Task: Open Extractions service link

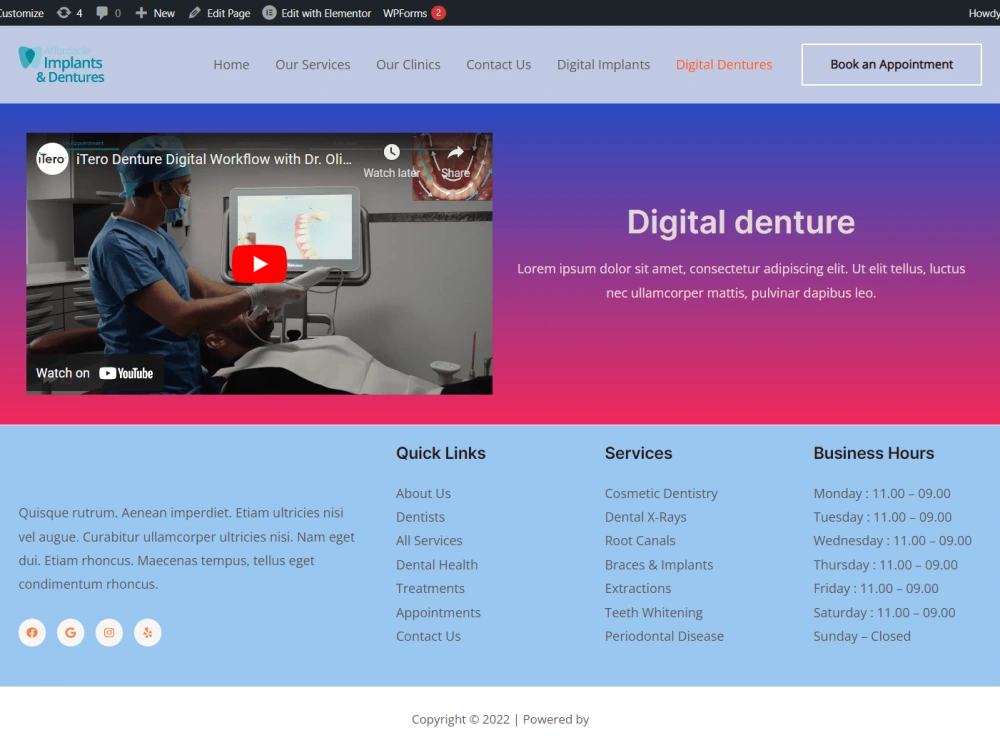Action: (x=638, y=589)
